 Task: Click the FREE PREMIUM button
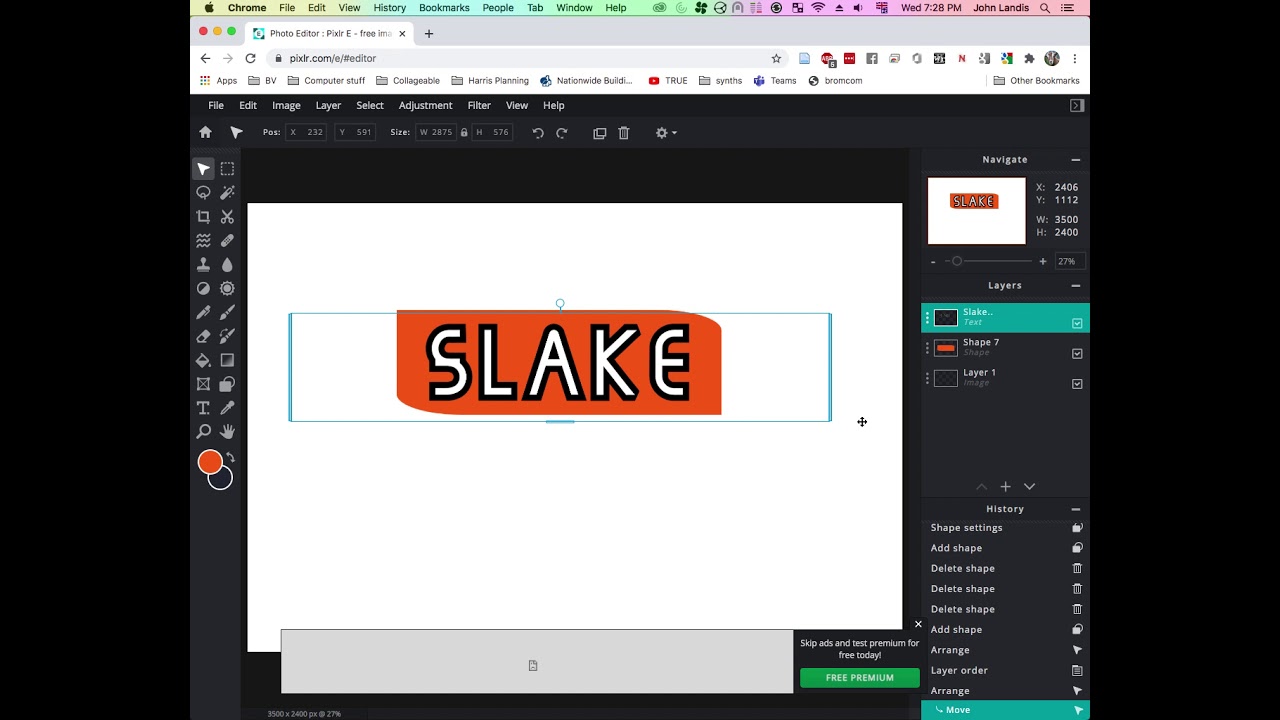(x=859, y=678)
